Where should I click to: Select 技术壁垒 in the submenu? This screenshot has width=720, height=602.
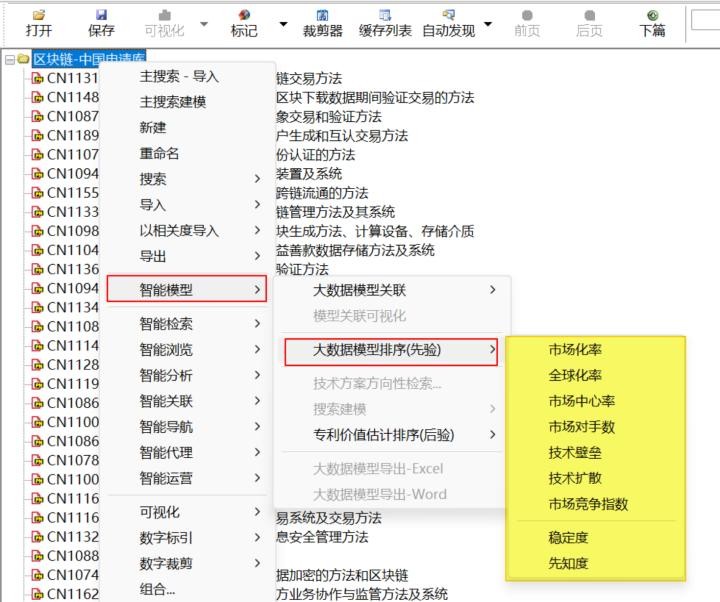575,453
